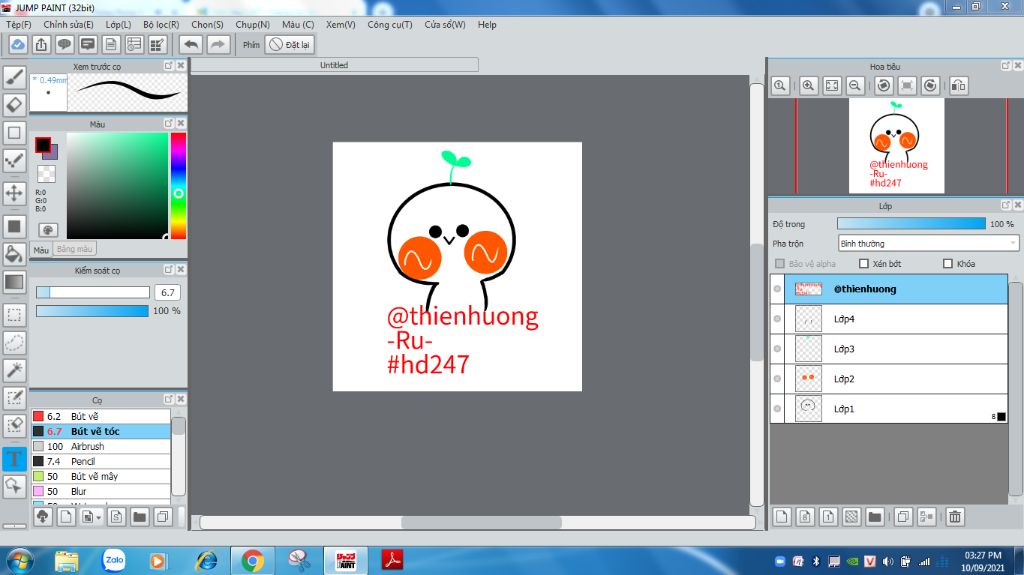Zoom out on the navigator preview
1024x575 pixels.
pos(855,86)
